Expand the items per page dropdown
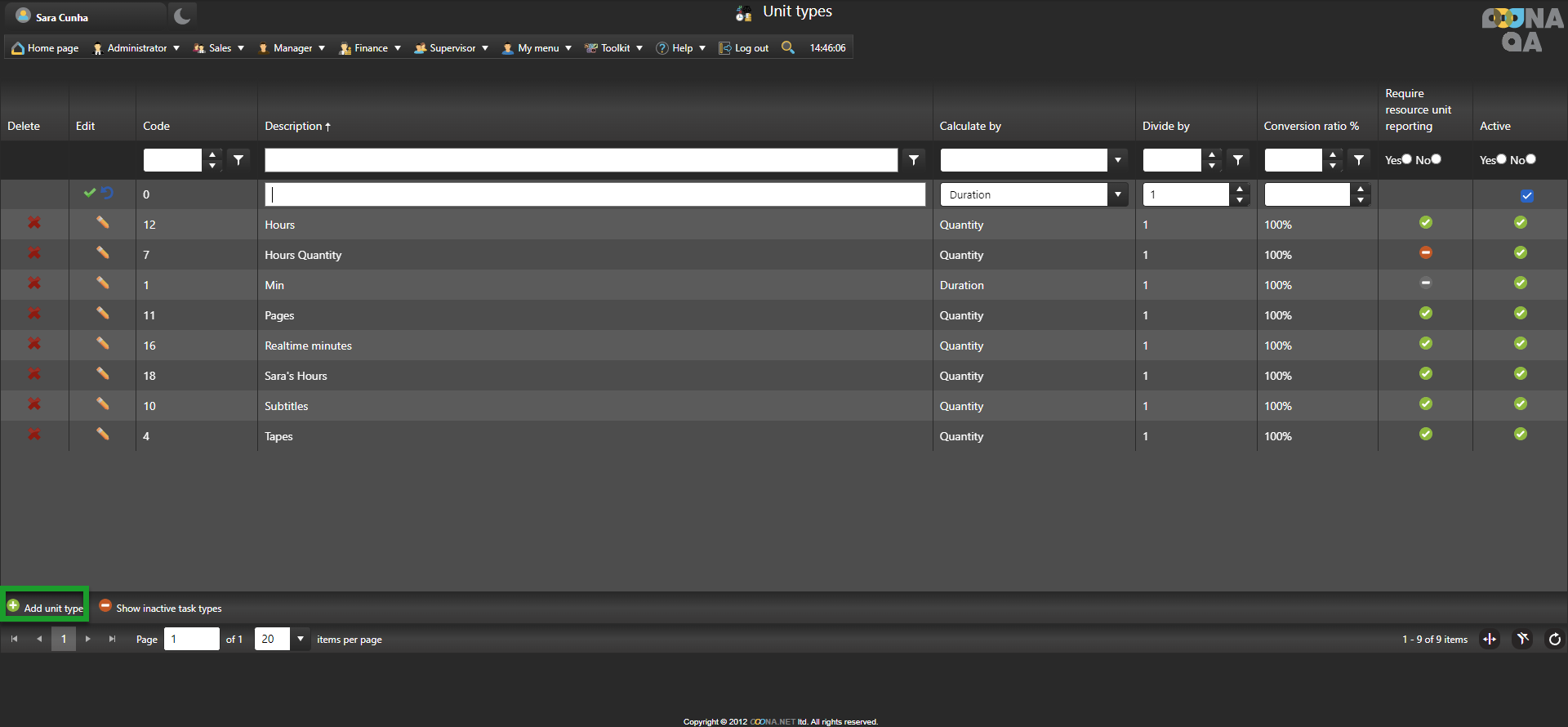 click(x=301, y=639)
